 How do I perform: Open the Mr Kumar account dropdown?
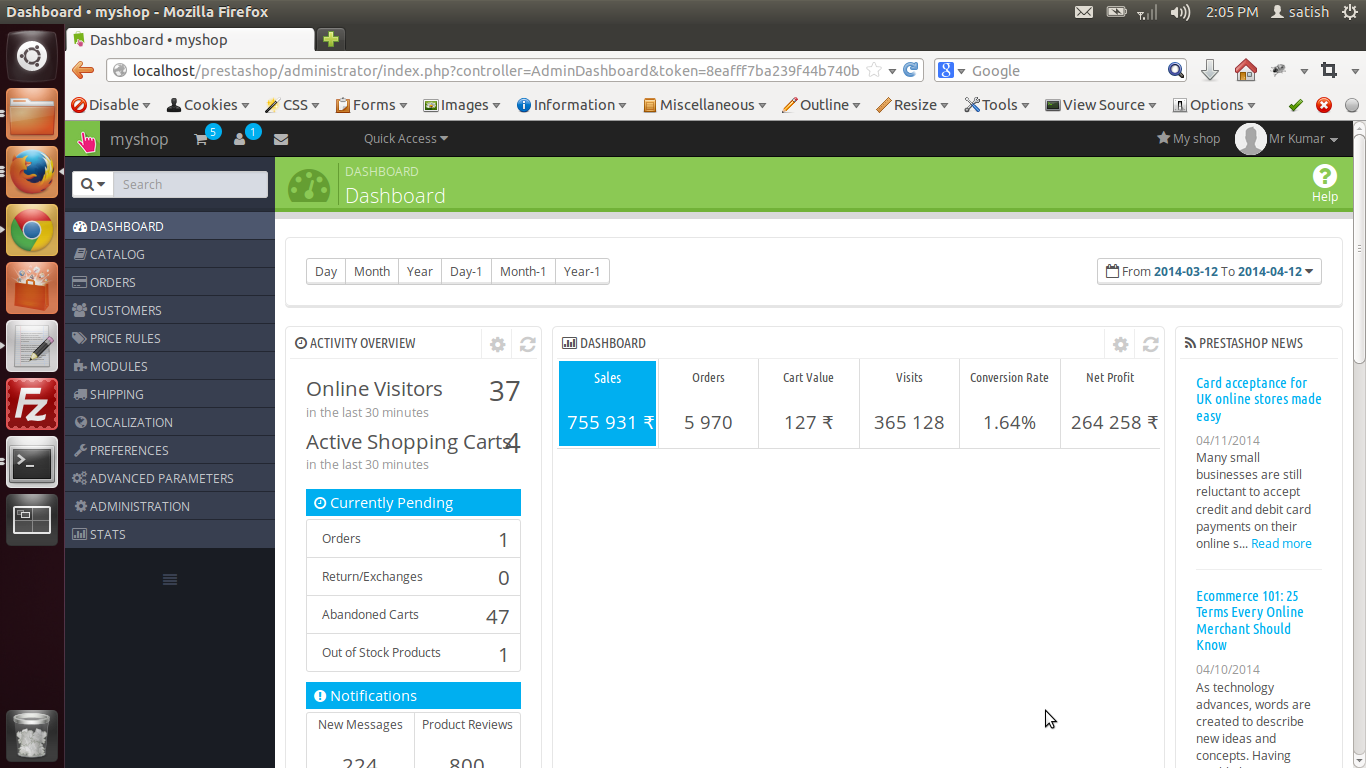click(x=1288, y=139)
